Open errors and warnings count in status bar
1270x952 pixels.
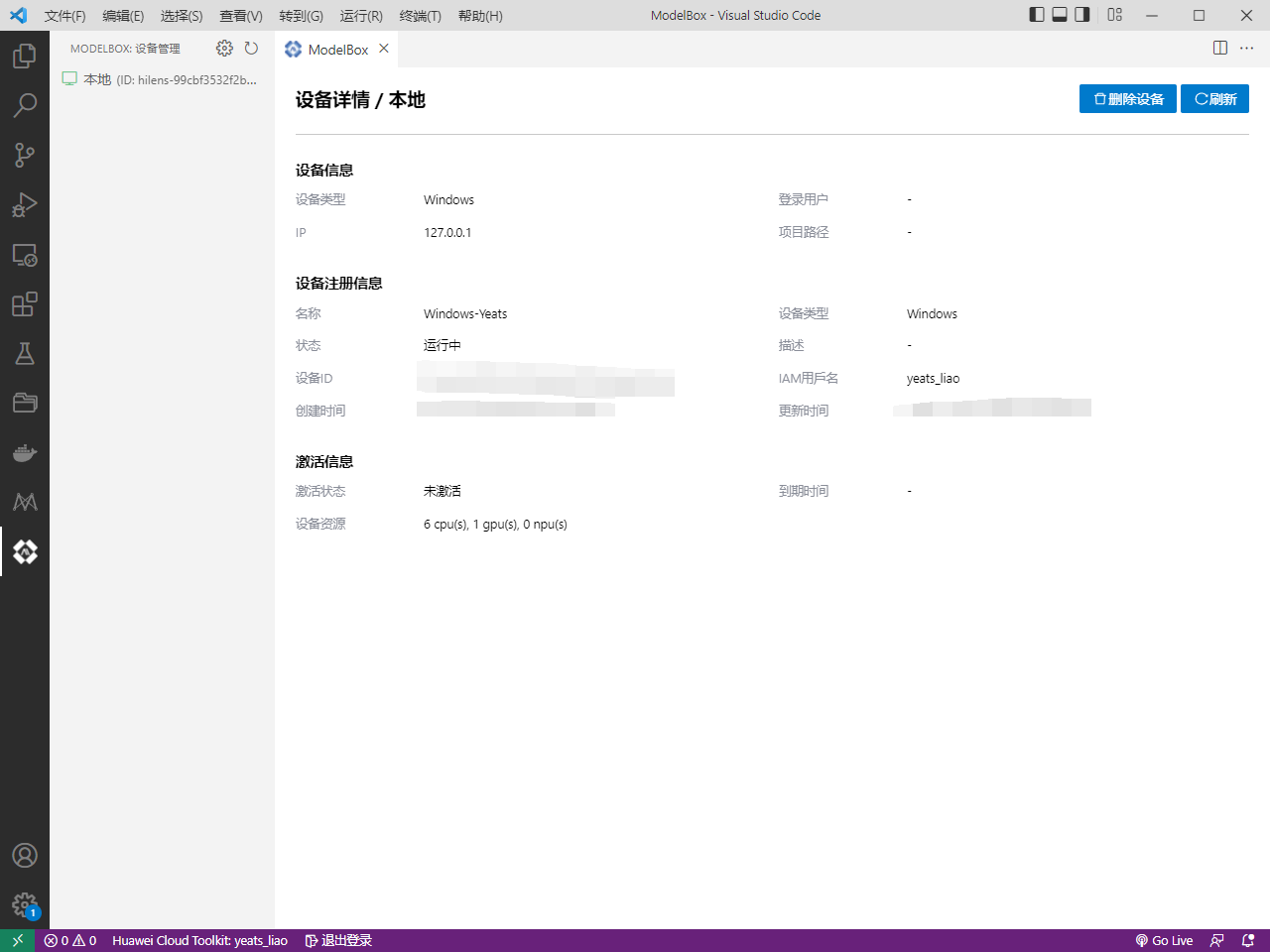(x=70, y=940)
